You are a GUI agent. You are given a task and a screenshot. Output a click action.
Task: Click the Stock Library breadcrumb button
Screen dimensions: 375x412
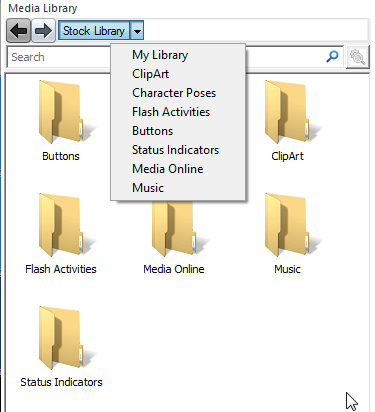click(94, 31)
